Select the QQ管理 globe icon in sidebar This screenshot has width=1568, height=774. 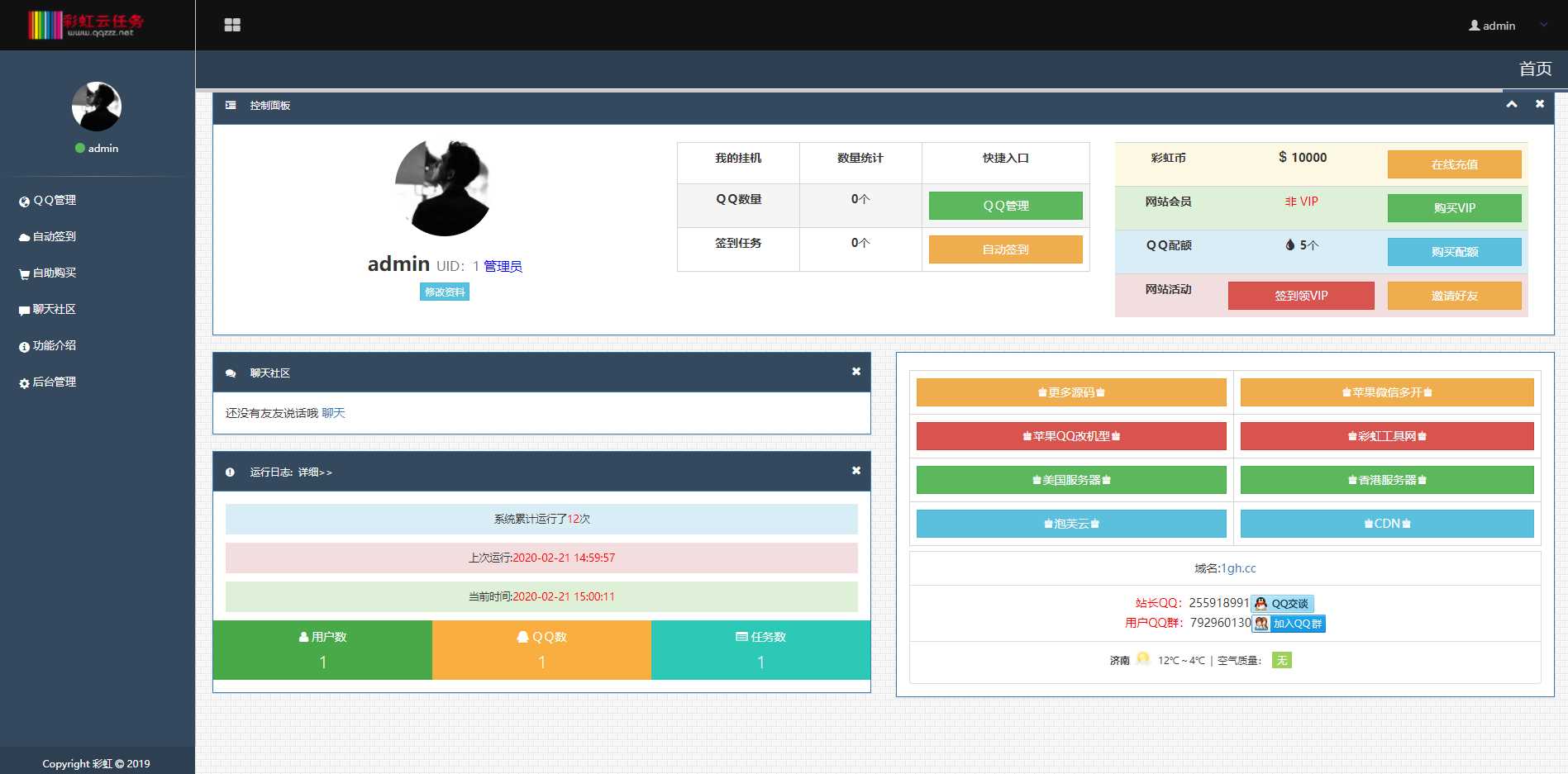point(24,200)
